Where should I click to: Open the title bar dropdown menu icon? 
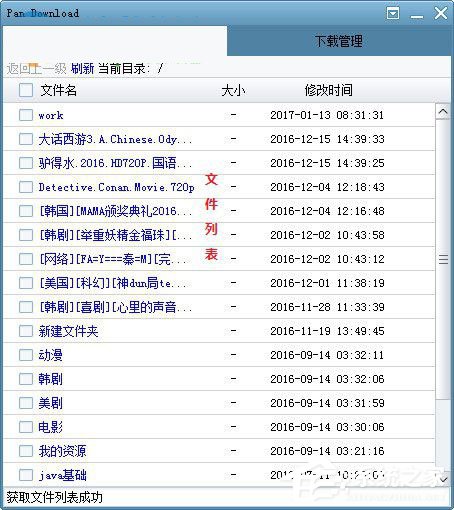click(x=393, y=14)
